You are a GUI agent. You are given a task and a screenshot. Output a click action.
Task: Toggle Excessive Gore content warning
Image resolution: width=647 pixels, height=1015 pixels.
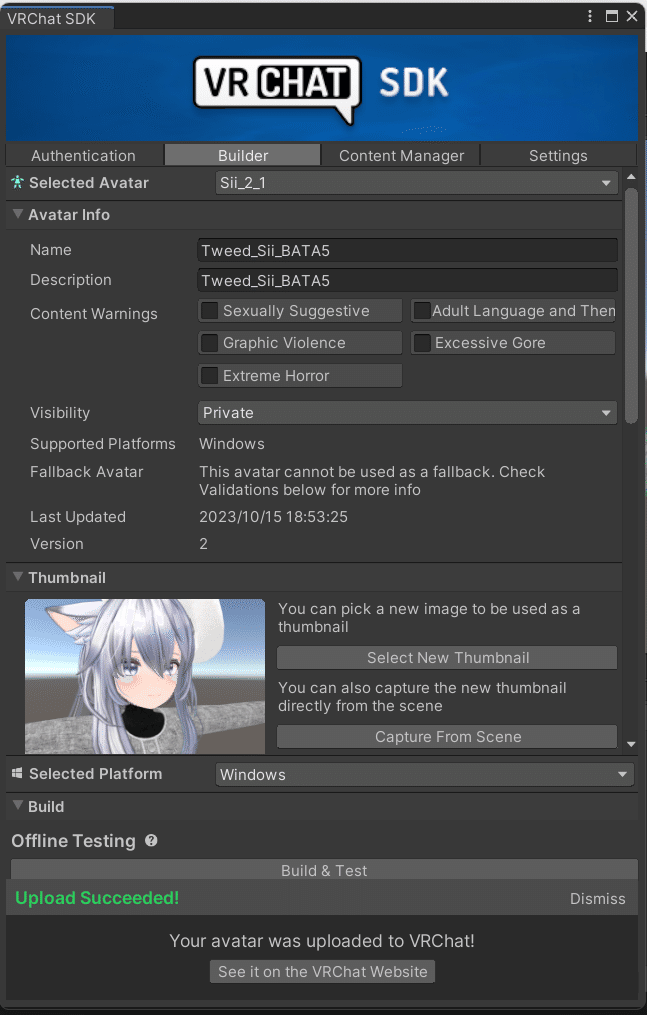tap(422, 343)
